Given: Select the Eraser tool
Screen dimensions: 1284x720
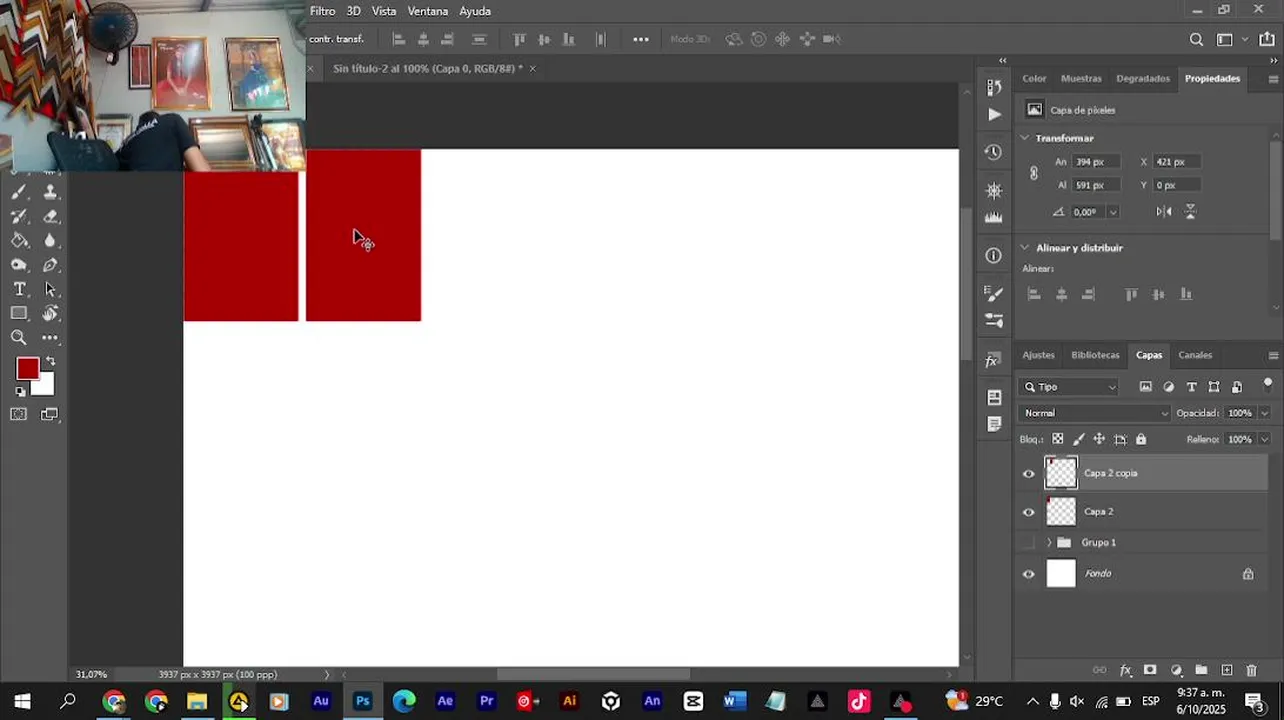Looking at the screenshot, I should coord(50,216).
